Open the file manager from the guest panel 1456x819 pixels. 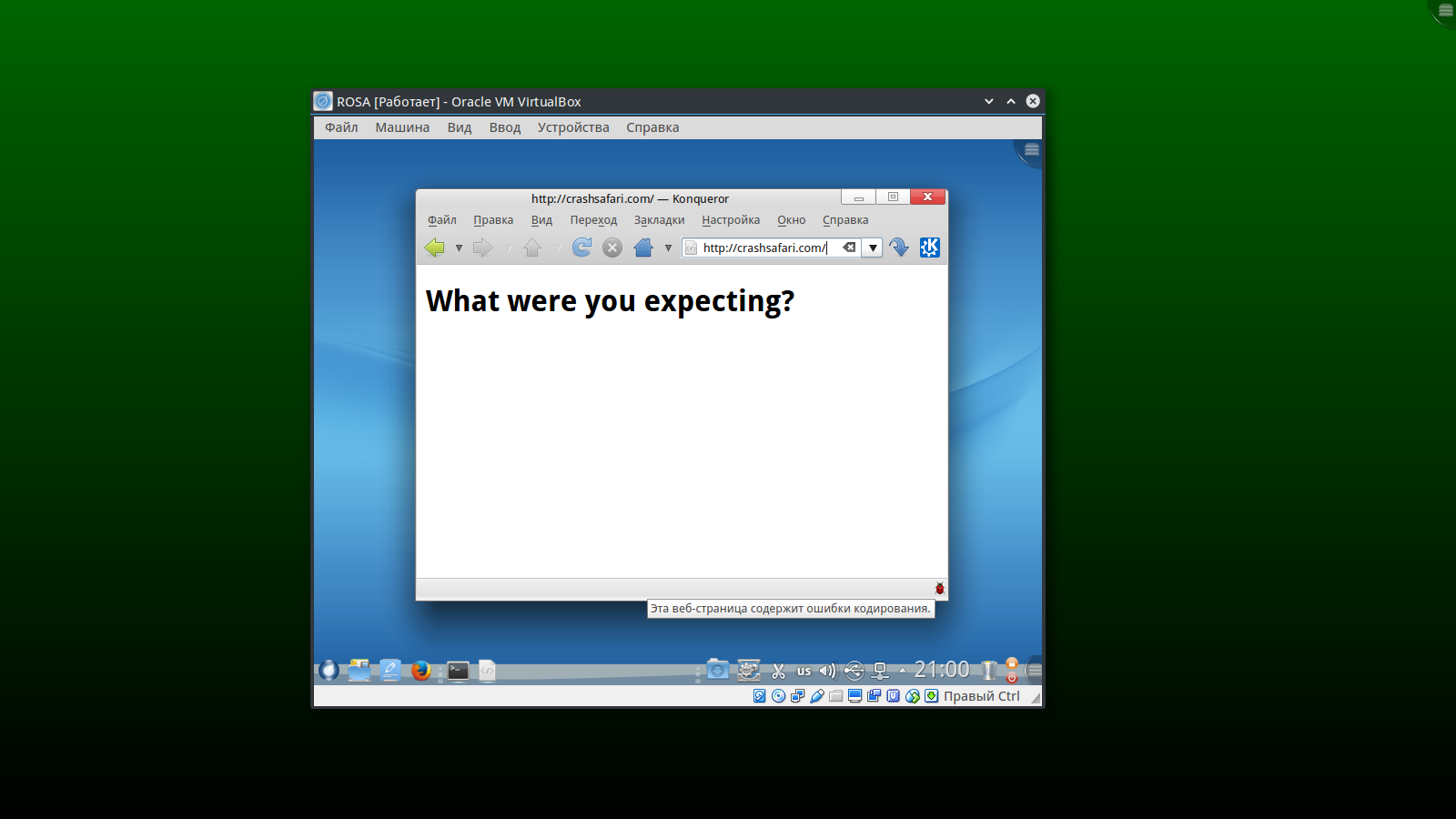pyautogui.click(x=359, y=671)
